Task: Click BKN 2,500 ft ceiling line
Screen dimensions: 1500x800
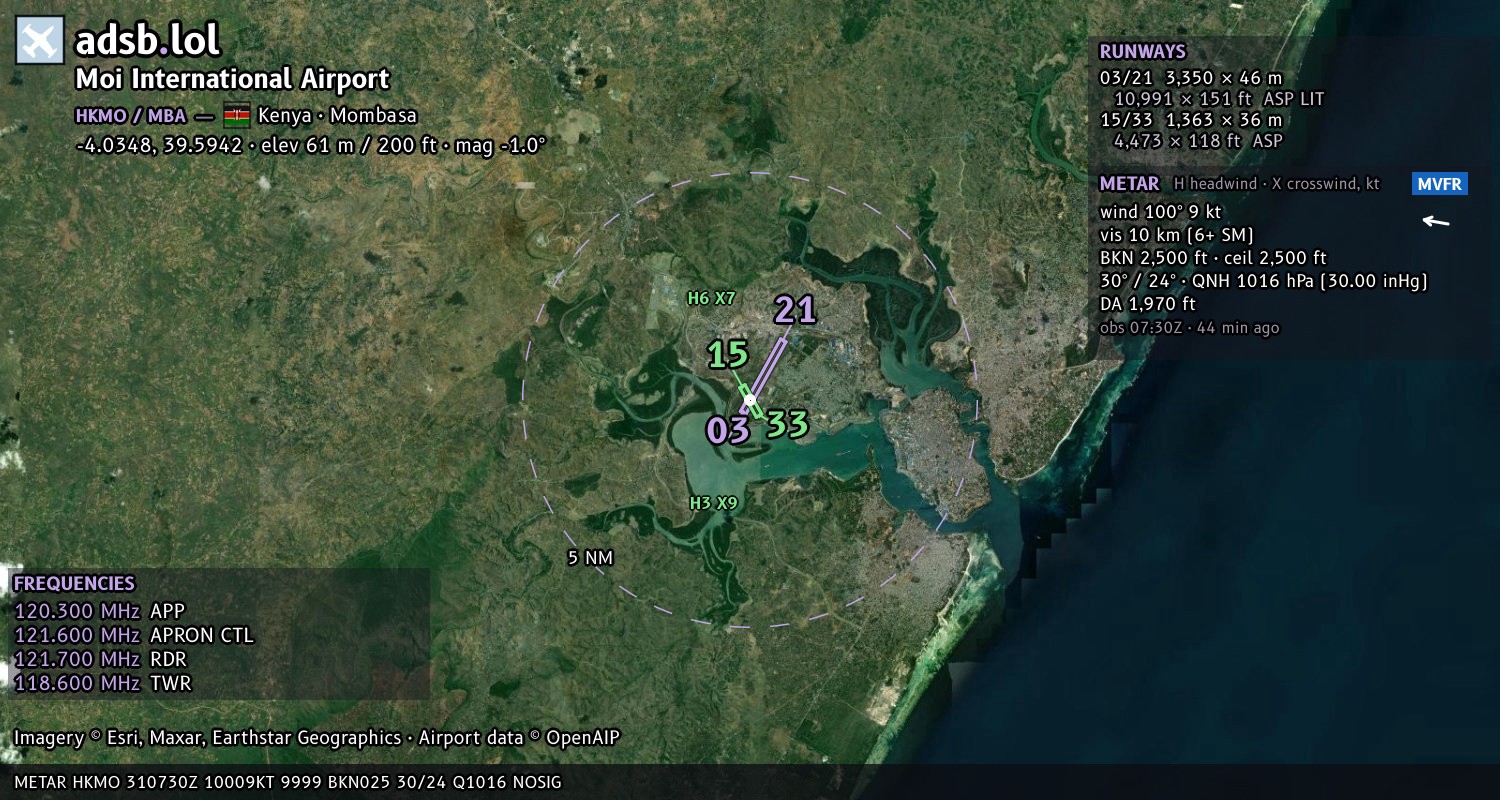Action: pyautogui.click(x=1212, y=258)
